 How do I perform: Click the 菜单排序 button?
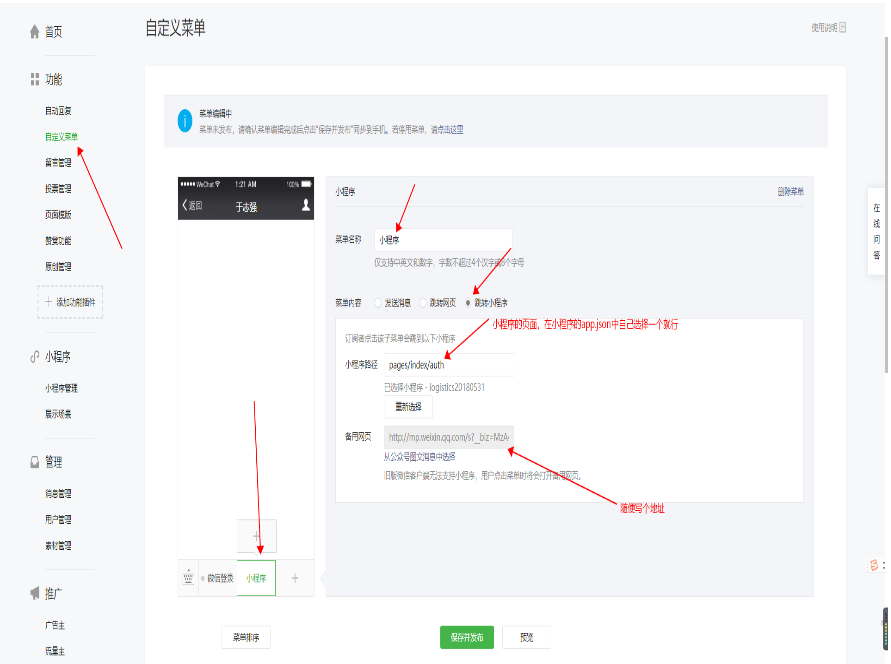point(246,638)
